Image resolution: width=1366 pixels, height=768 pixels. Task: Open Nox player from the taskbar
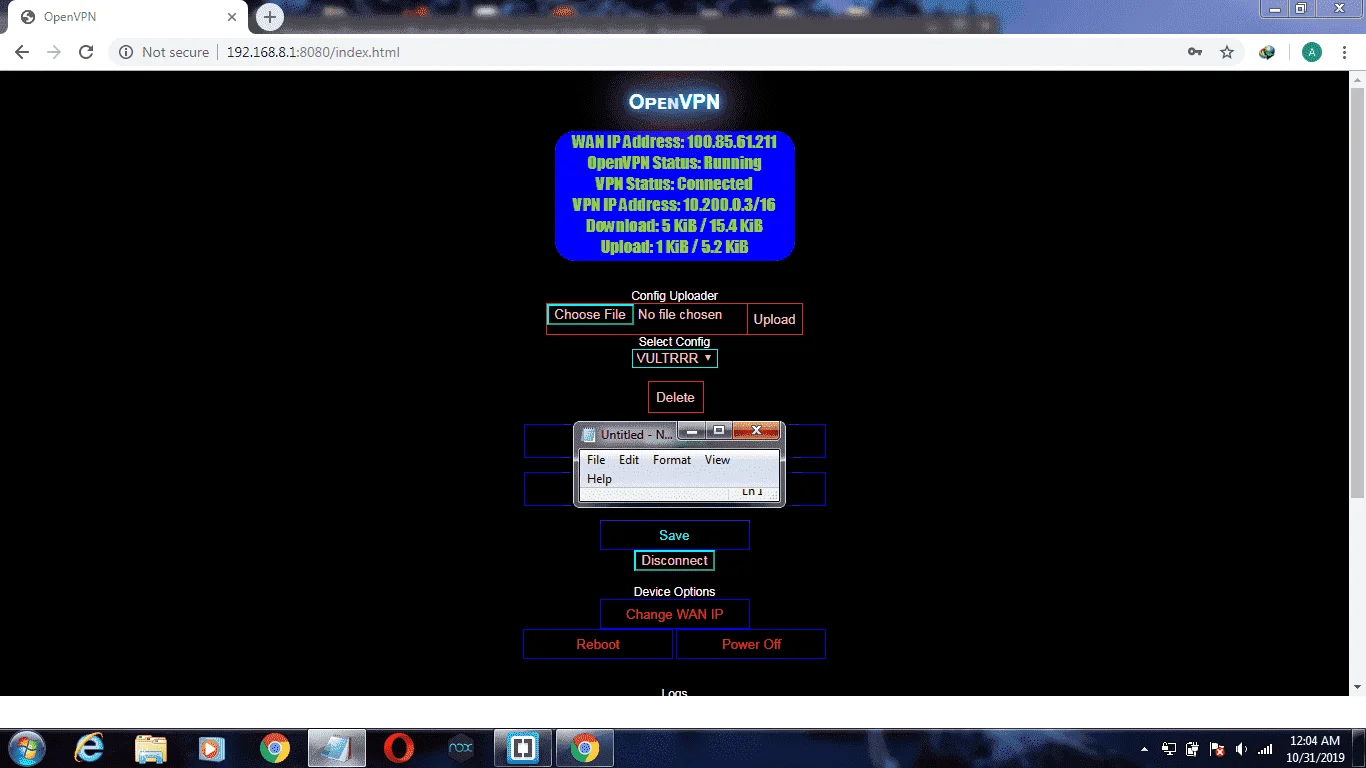(x=460, y=748)
